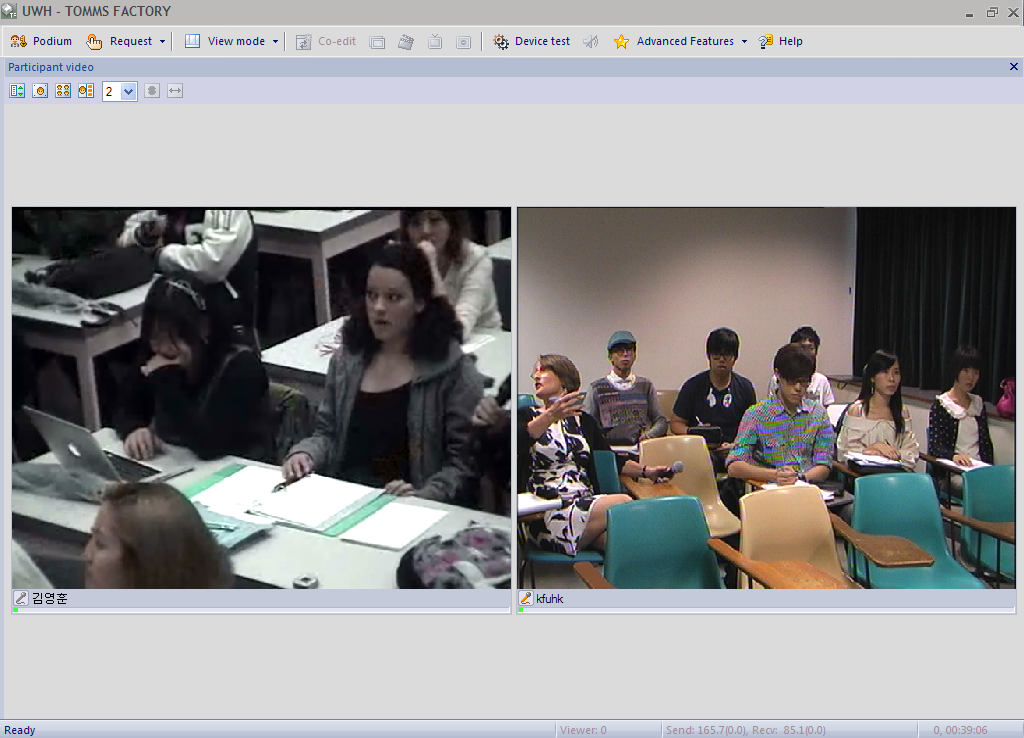Click the View mode layout icon
Screen dimensions: 1024x738
192,41
